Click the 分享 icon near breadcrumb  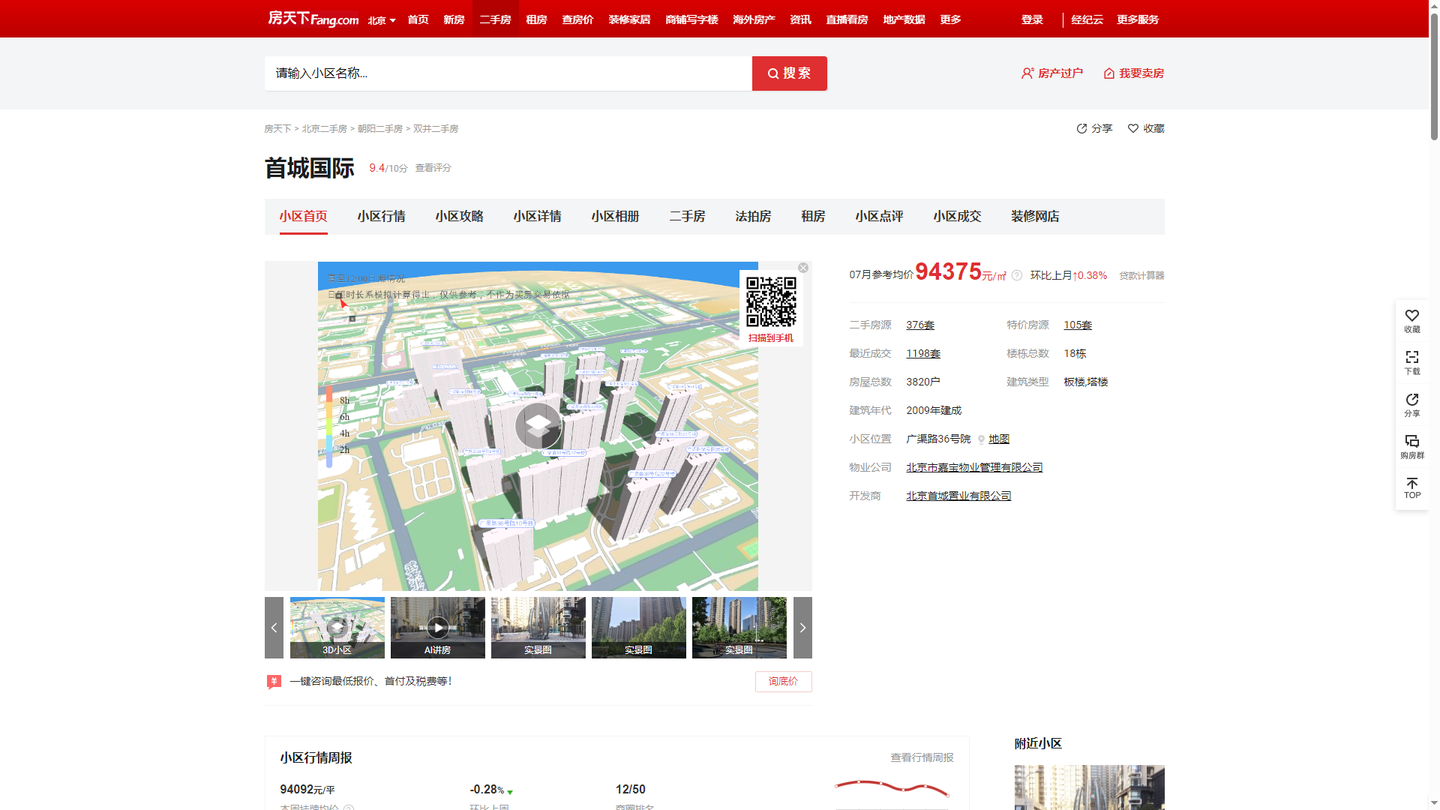tap(1094, 129)
